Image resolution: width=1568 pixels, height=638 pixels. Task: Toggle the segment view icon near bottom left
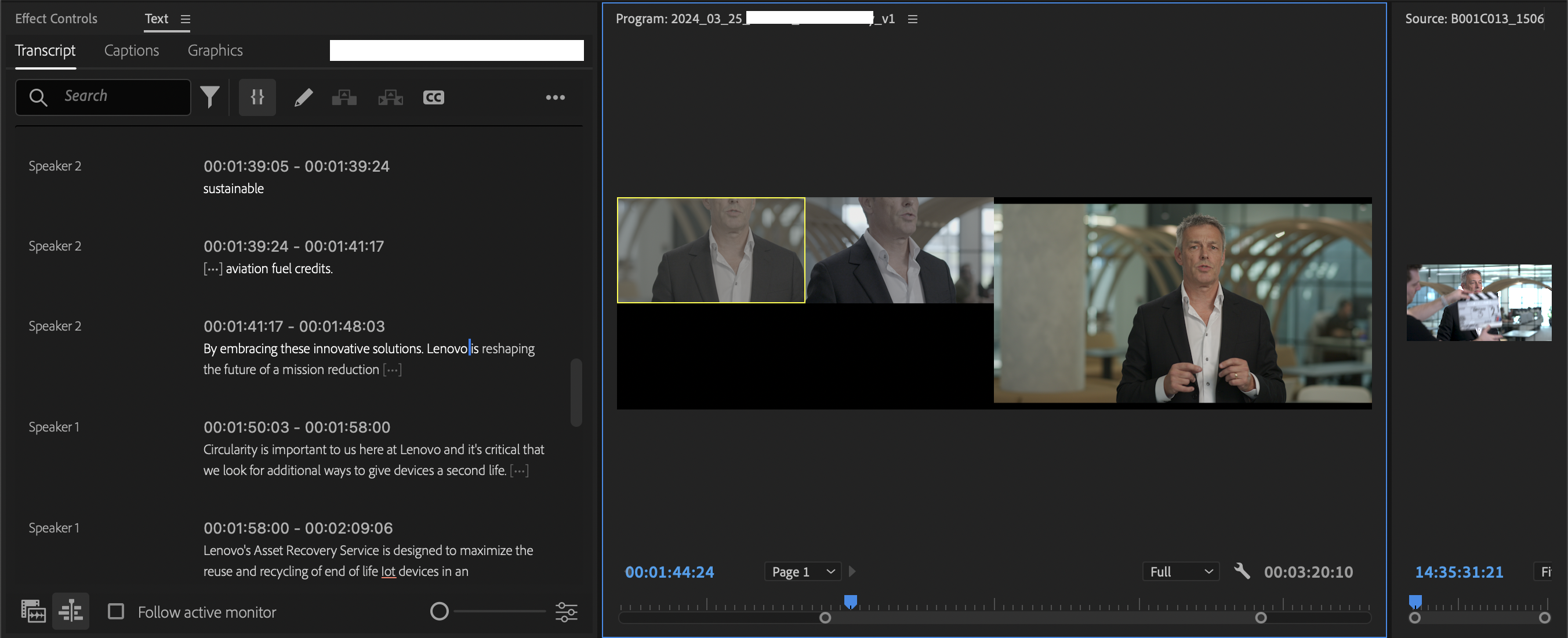(71, 611)
